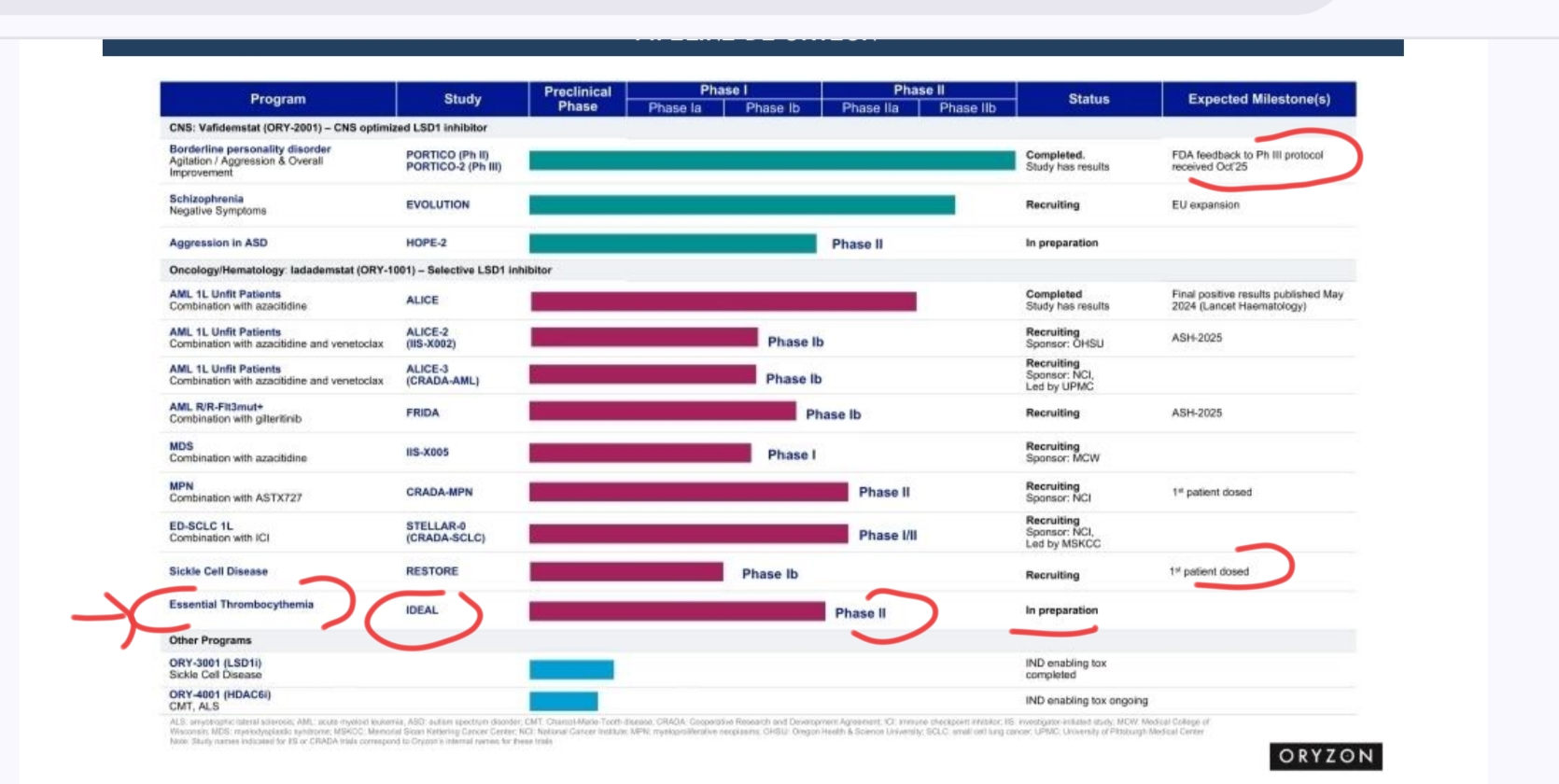This screenshot has width=1559, height=784.
Task: Select the CNS Vafidemstat section heading
Action: click(x=329, y=128)
